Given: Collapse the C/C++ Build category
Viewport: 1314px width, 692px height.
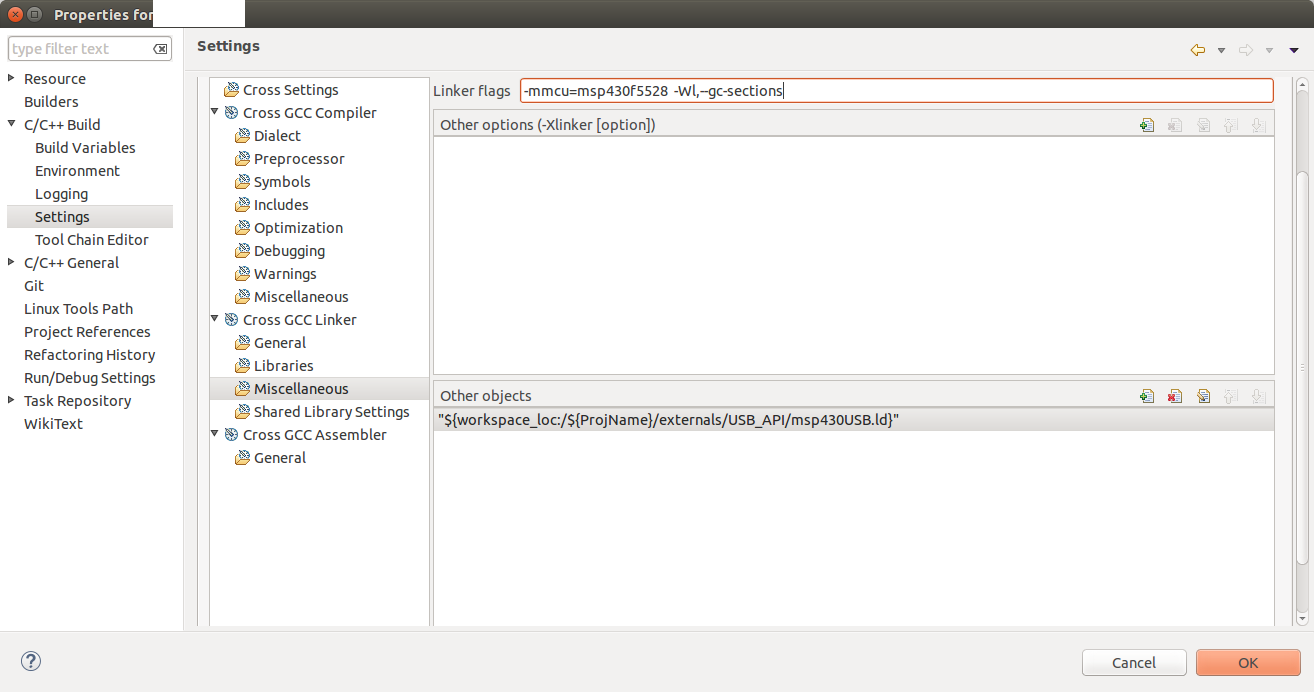Looking at the screenshot, I should [12, 124].
